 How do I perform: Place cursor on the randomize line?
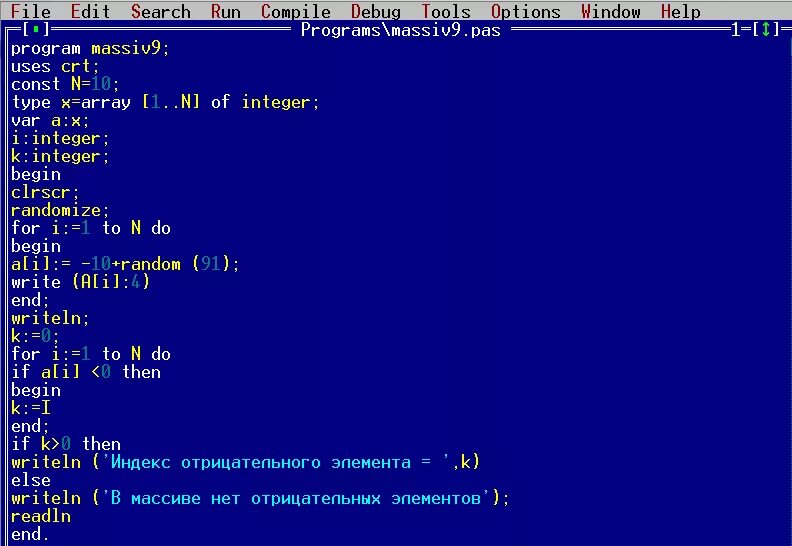coord(60,210)
